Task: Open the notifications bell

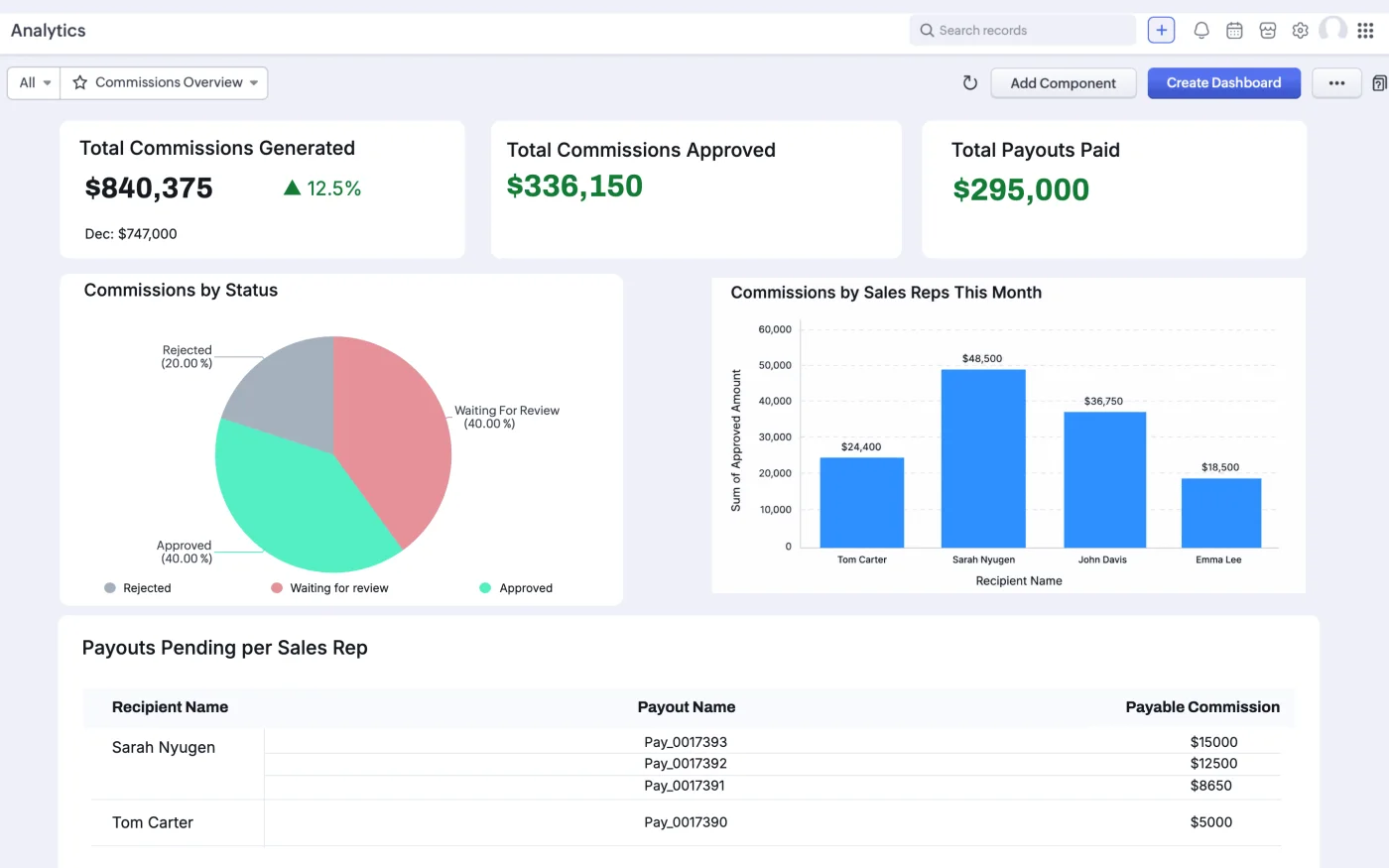Action: (x=1201, y=31)
